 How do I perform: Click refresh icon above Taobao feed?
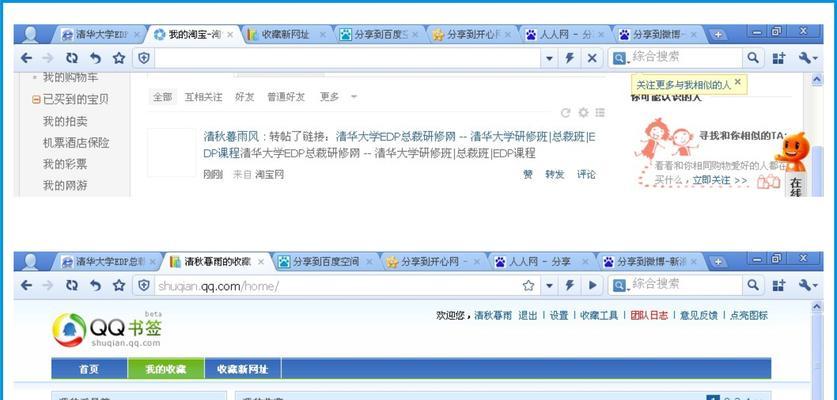(x=566, y=113)
